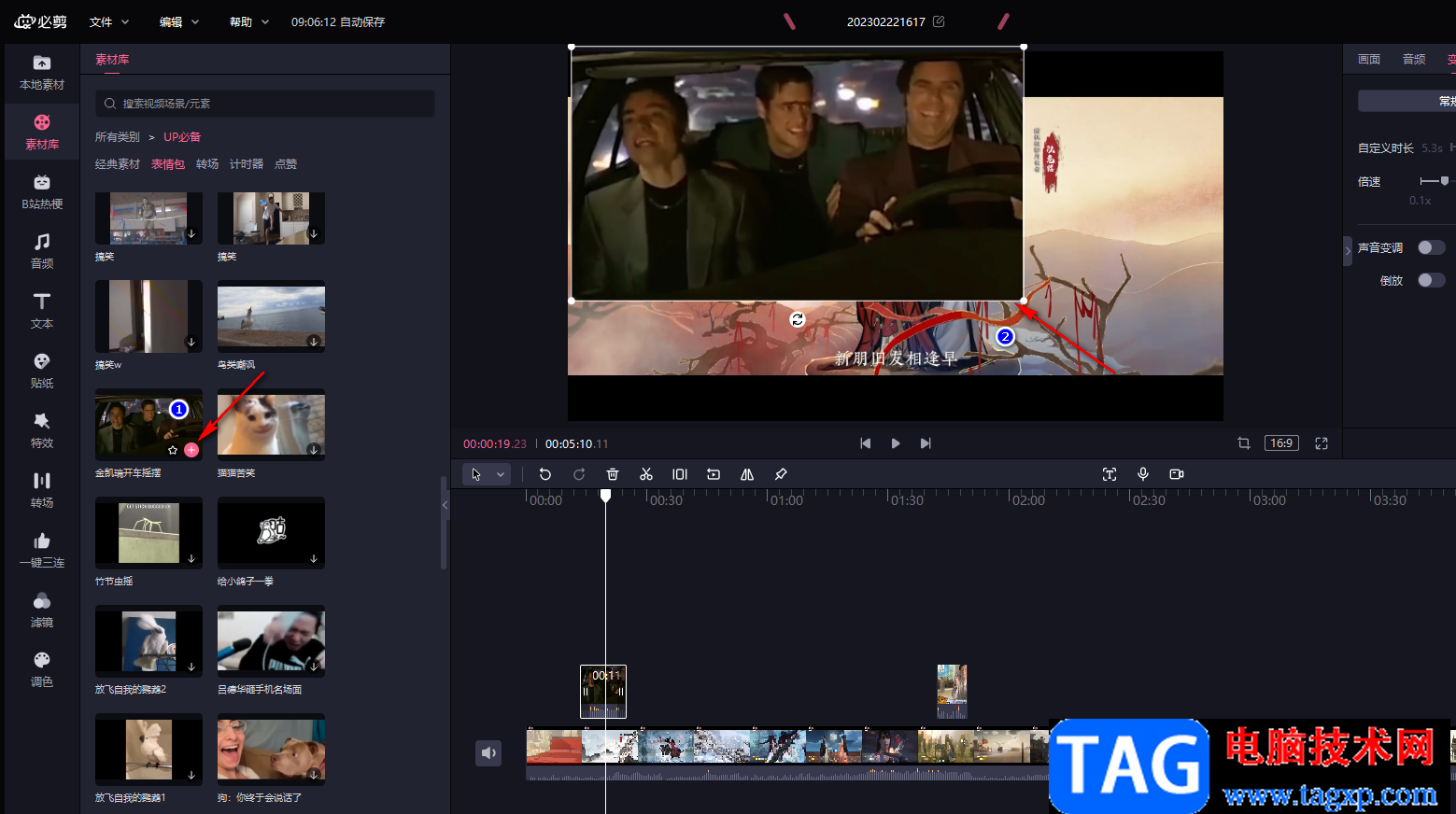Favorite the 金凯瑞开车摇摆 clip with star
1456x814 pixels.
pyautogui.click(x=173, y=450)
